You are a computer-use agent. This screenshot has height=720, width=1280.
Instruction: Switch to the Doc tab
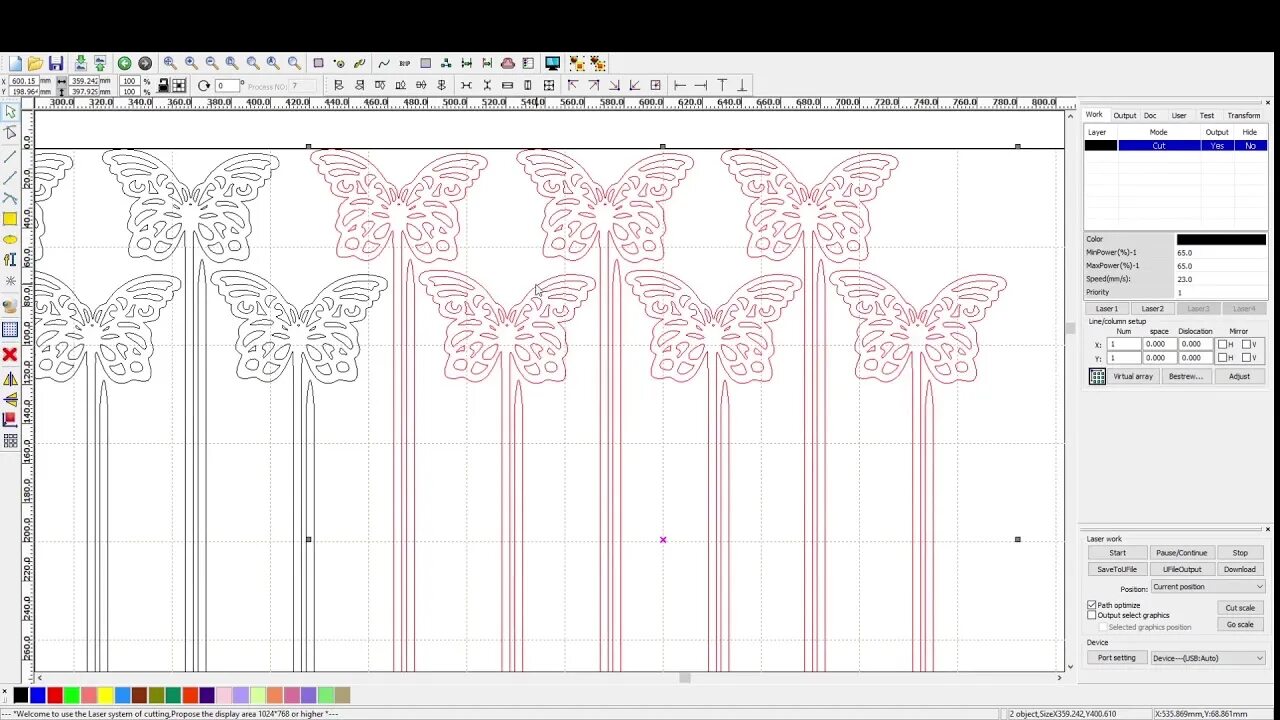1150,115
